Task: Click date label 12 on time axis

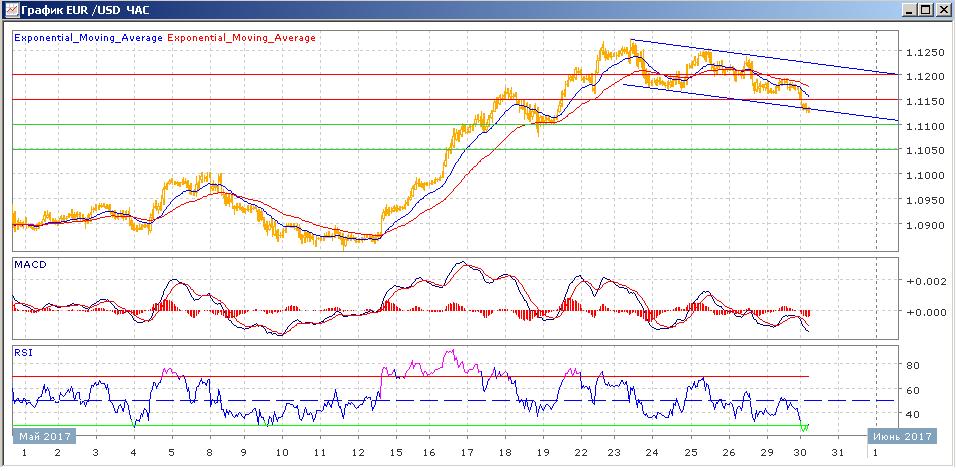Action: pos(358,453)
